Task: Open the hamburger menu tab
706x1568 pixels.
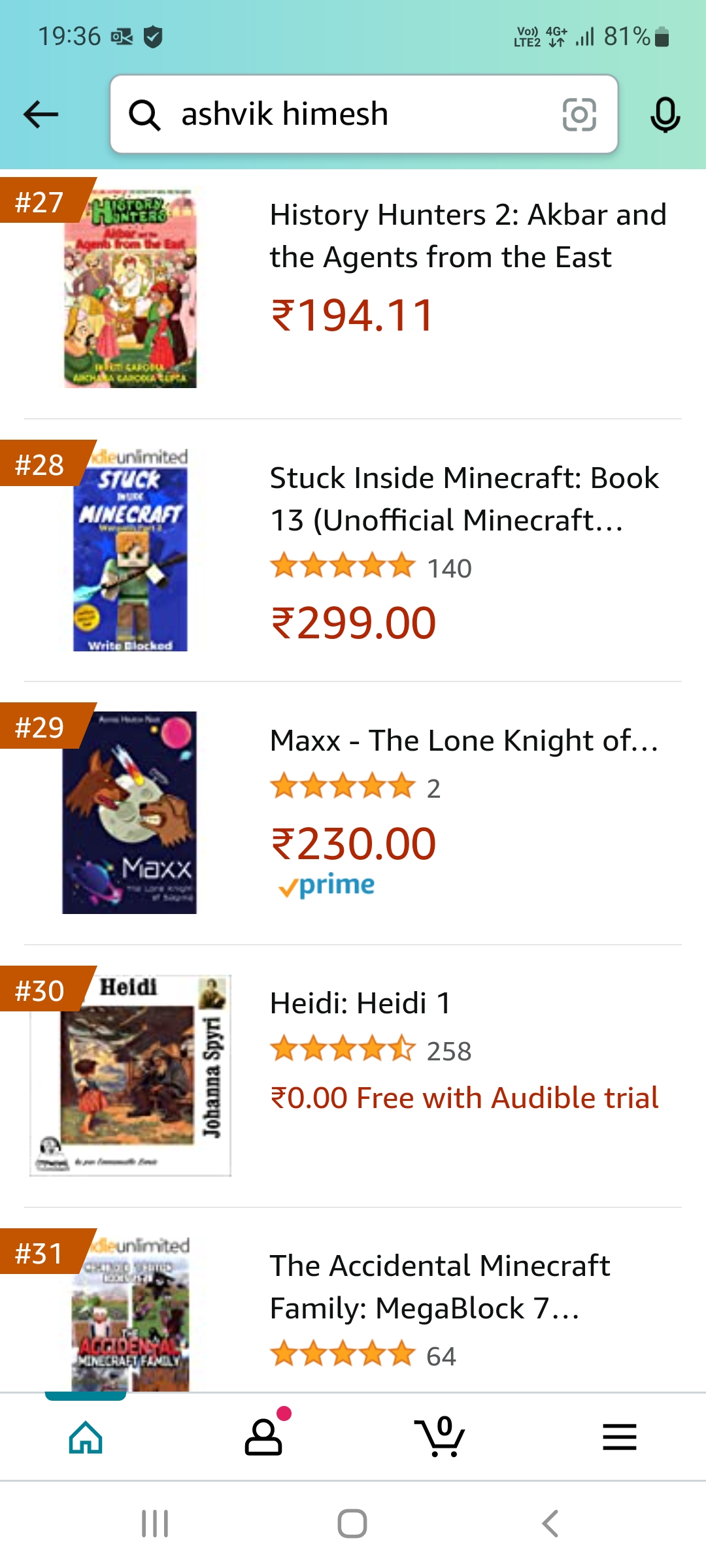Action: (619, 1437)
